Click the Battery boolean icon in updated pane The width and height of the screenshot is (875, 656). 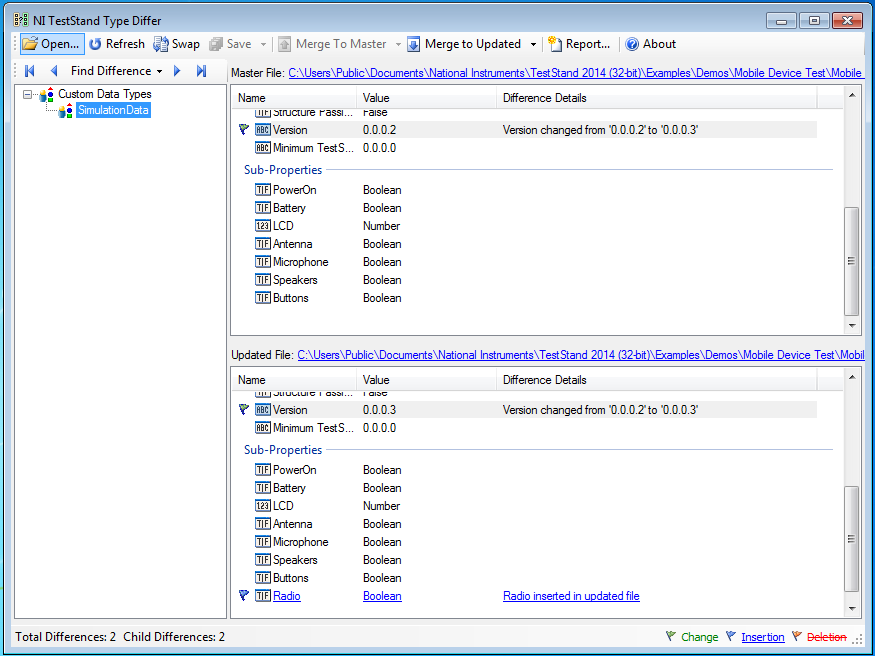point(263,488)
